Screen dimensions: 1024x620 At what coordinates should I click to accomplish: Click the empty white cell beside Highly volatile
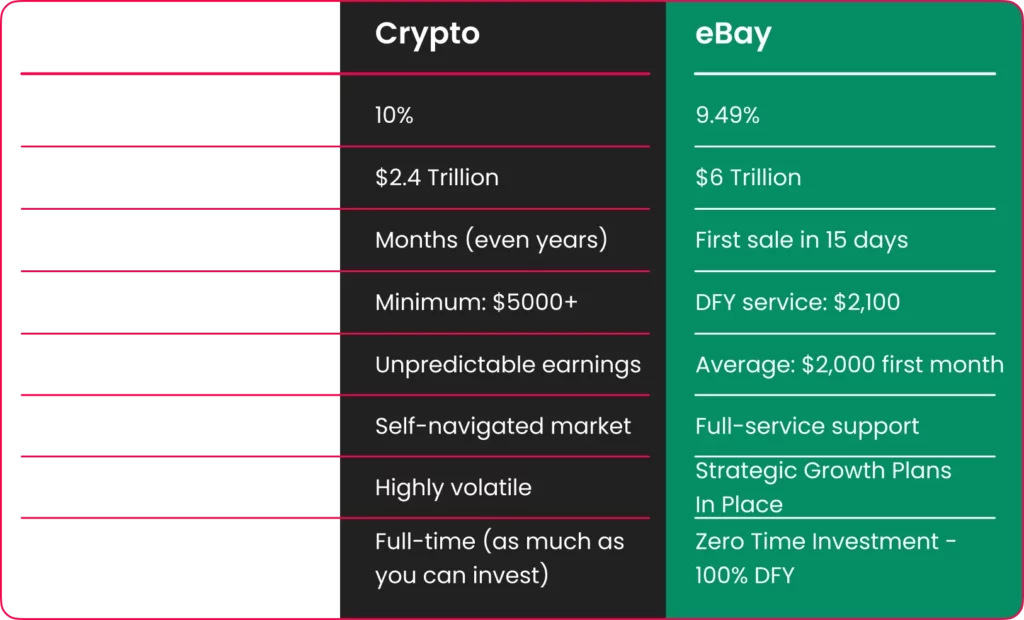(180, 487)
